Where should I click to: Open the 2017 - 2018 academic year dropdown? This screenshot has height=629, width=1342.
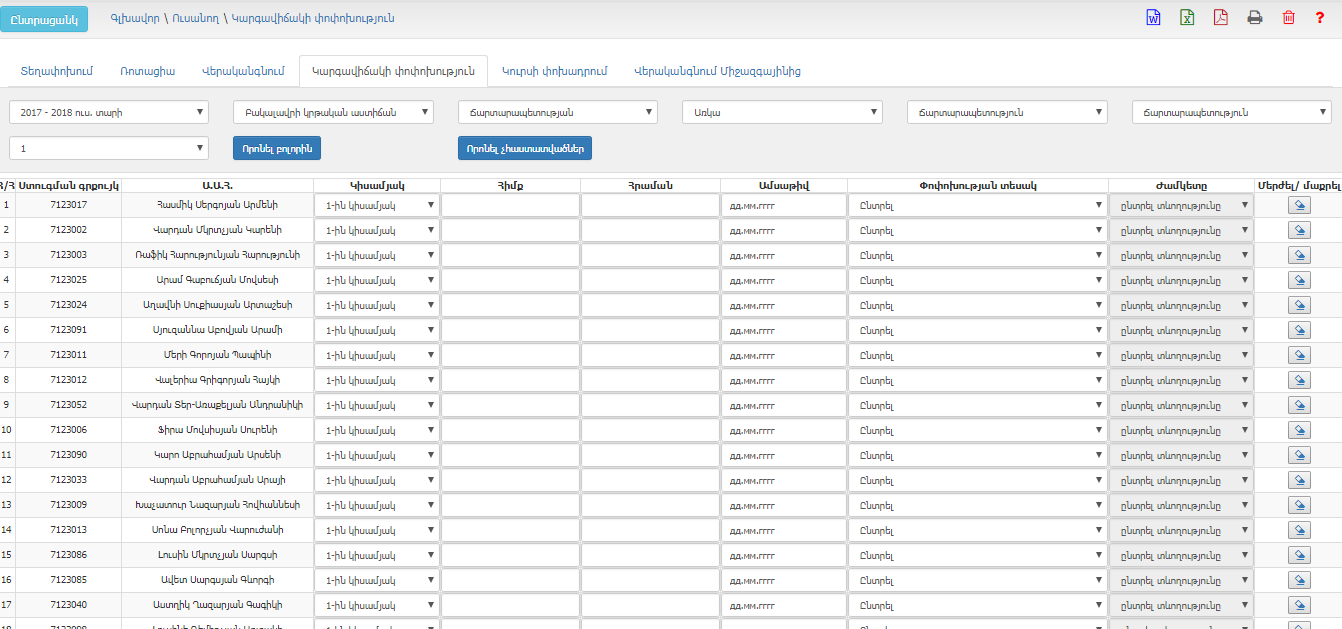pos(109,112)
